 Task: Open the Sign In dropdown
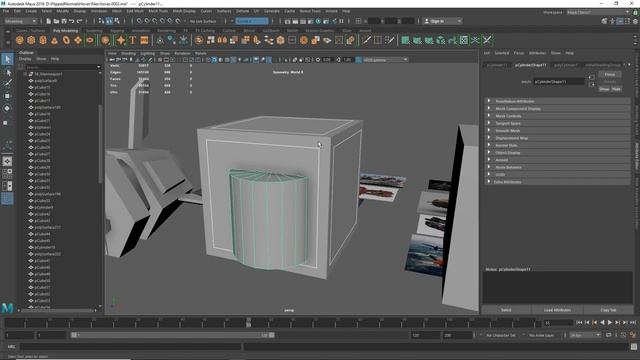[x=442, y=21]
